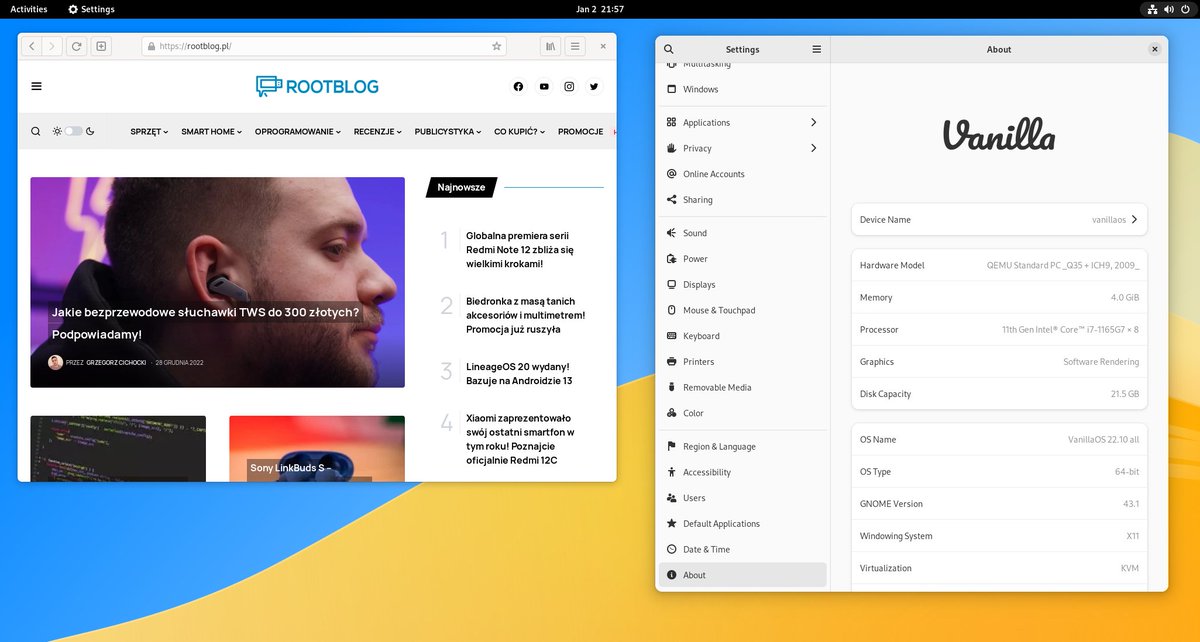Viewport: 1200px width, 642px height.
Task: Open Rootblog's Facebook page via header icon
Action: 518,87
